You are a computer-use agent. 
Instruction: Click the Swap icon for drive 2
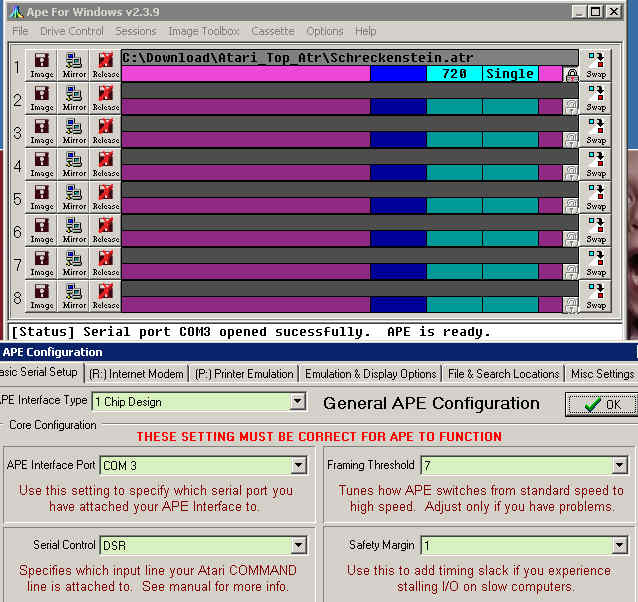(596, 98)
